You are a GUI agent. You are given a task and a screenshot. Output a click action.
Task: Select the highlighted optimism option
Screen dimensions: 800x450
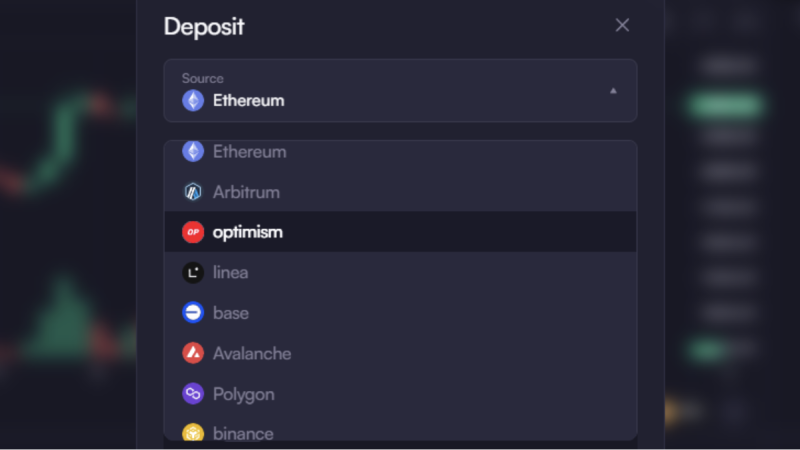(x=248, y=232)
